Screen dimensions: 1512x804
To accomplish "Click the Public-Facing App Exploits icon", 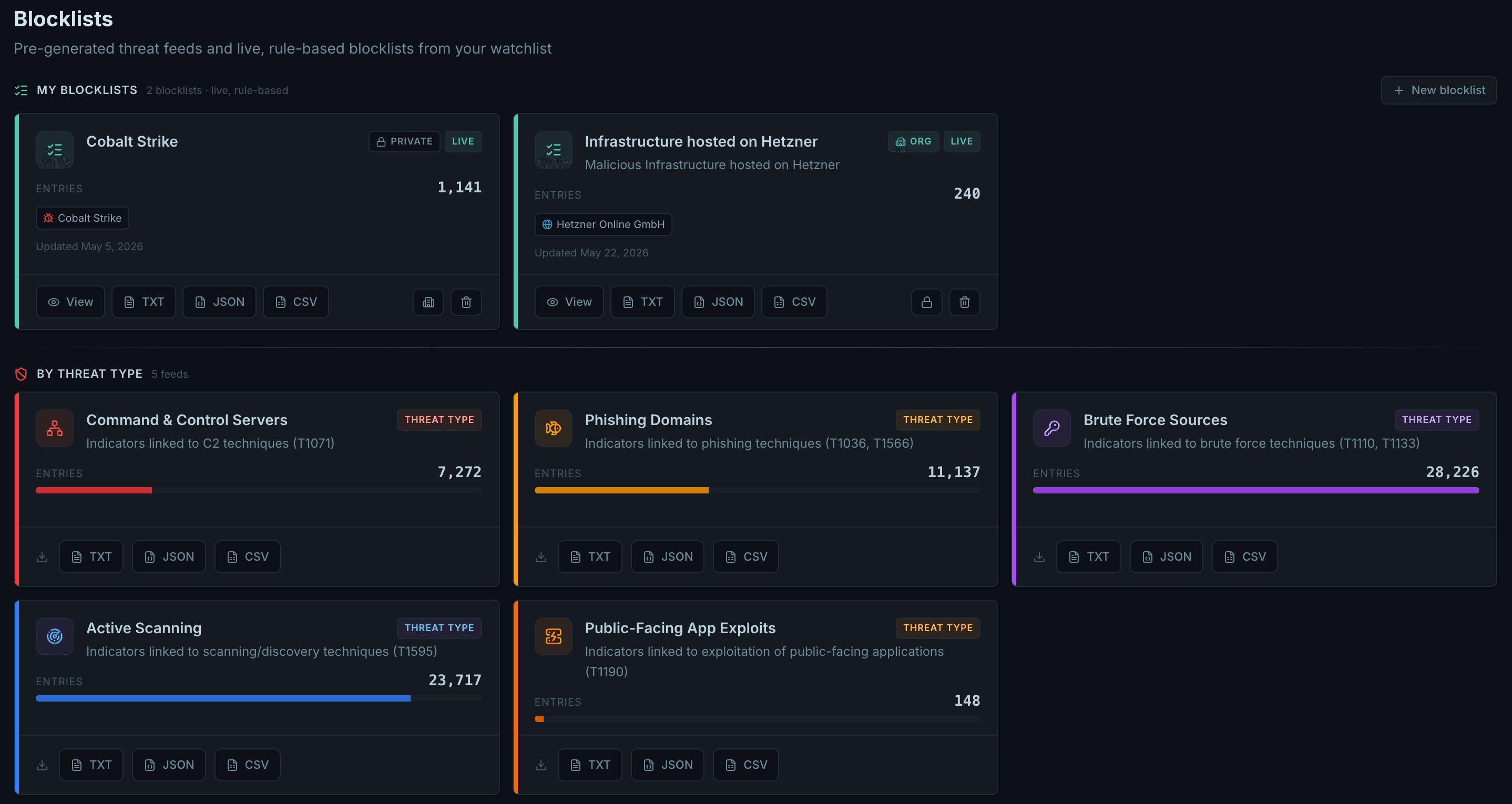I will coord(554,636).
